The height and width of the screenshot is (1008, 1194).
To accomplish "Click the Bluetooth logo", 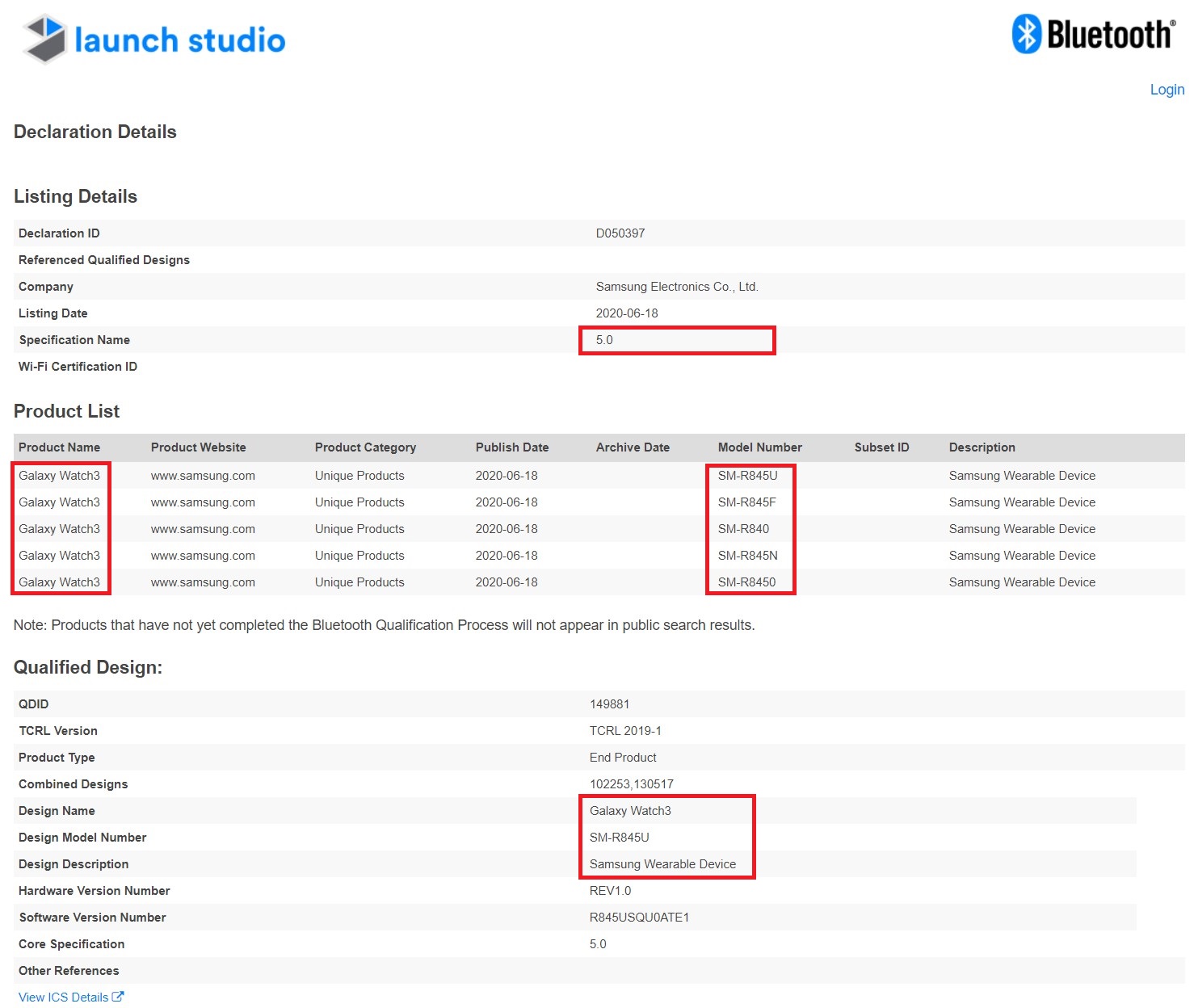I will click(1094, 35).
